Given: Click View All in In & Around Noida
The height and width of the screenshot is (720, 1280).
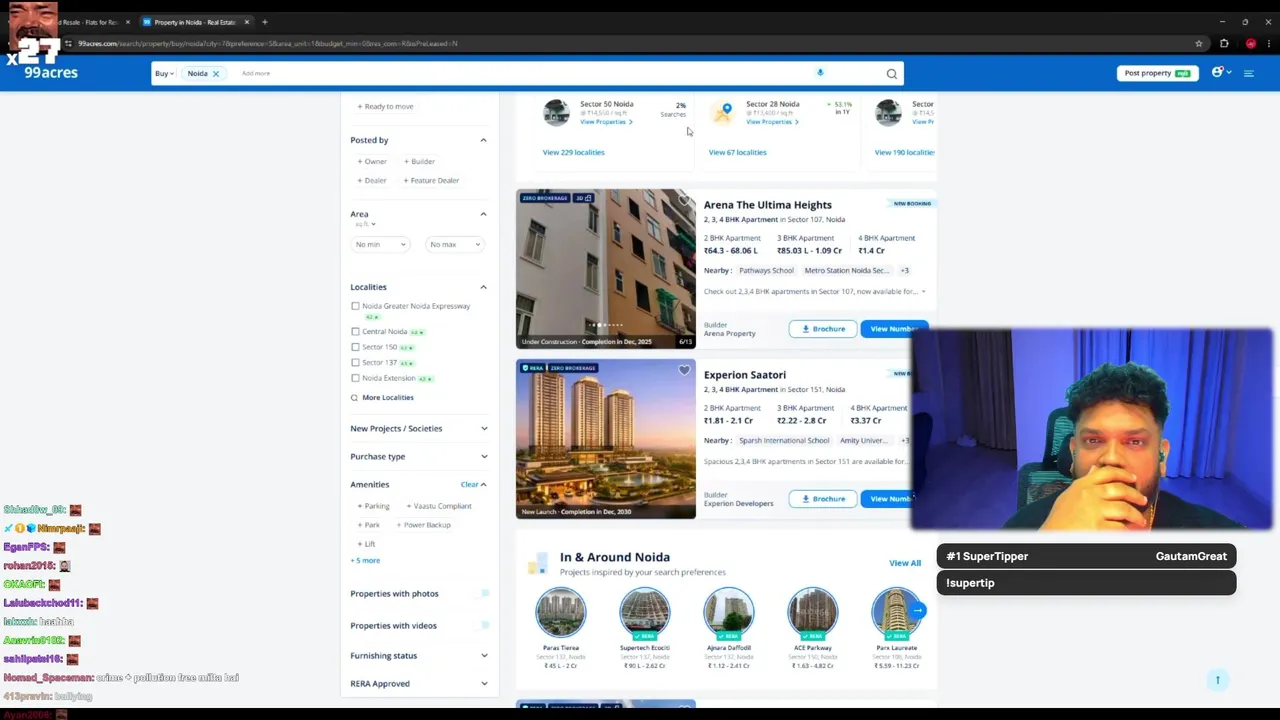Looking at the screenshot, I should (x=905, y=563).
